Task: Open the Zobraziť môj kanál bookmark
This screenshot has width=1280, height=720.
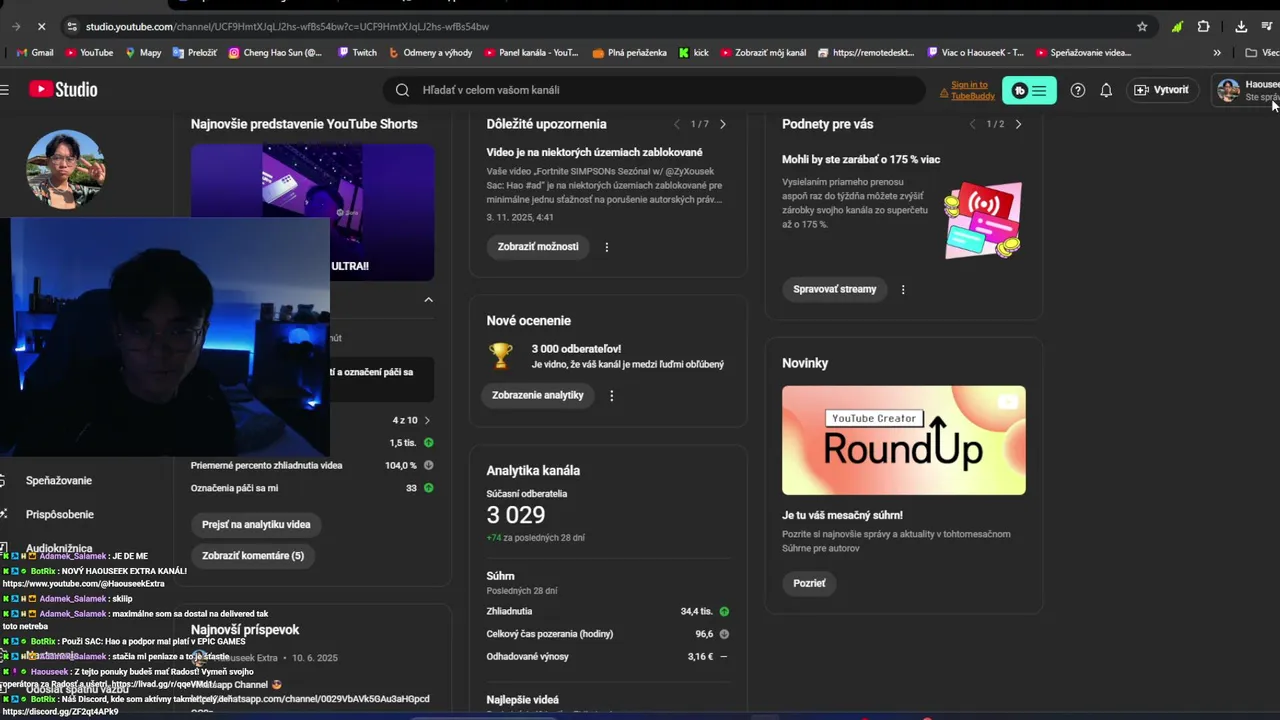Action: [x=763, y=52]
